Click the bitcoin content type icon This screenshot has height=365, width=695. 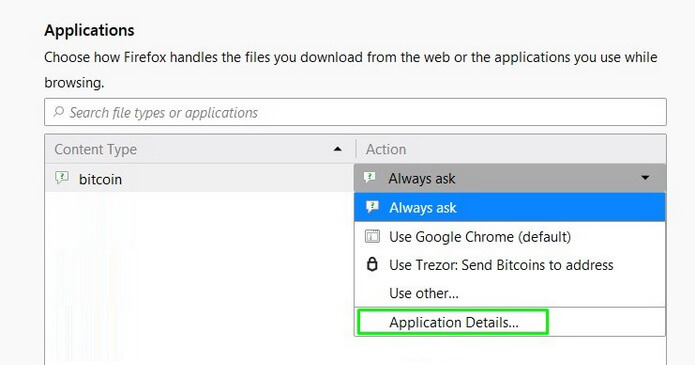(62, 178)
